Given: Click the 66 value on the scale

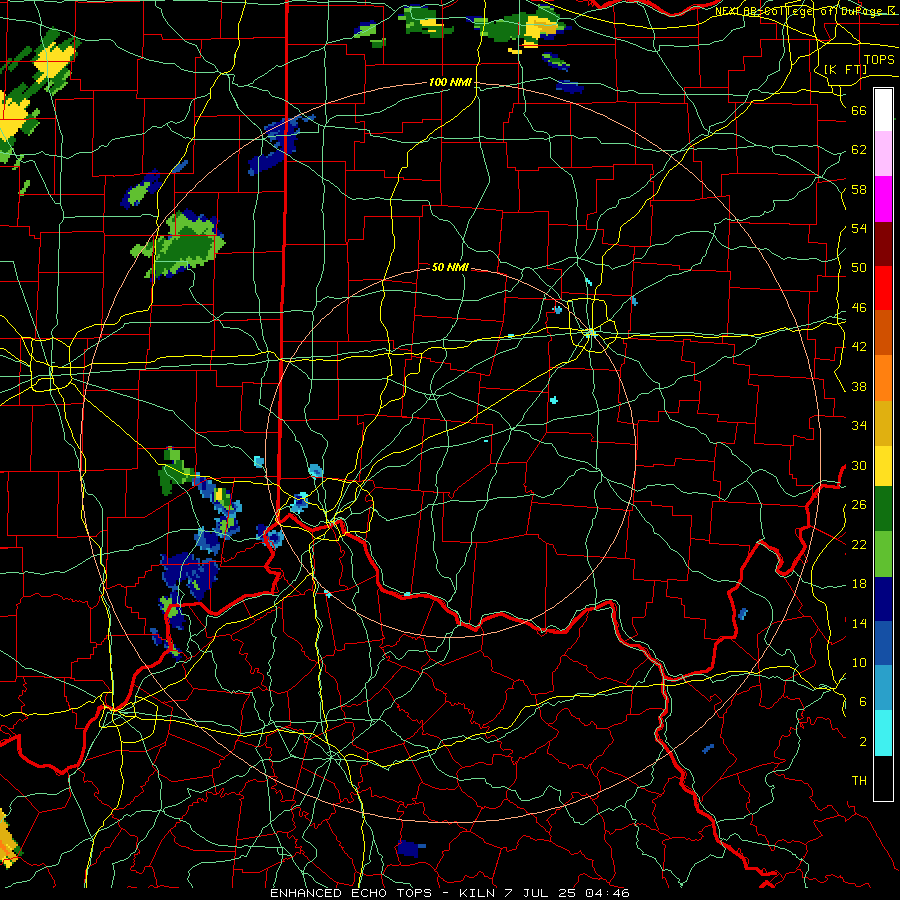Looking at the screenshot, I should (x=859, y=111).
